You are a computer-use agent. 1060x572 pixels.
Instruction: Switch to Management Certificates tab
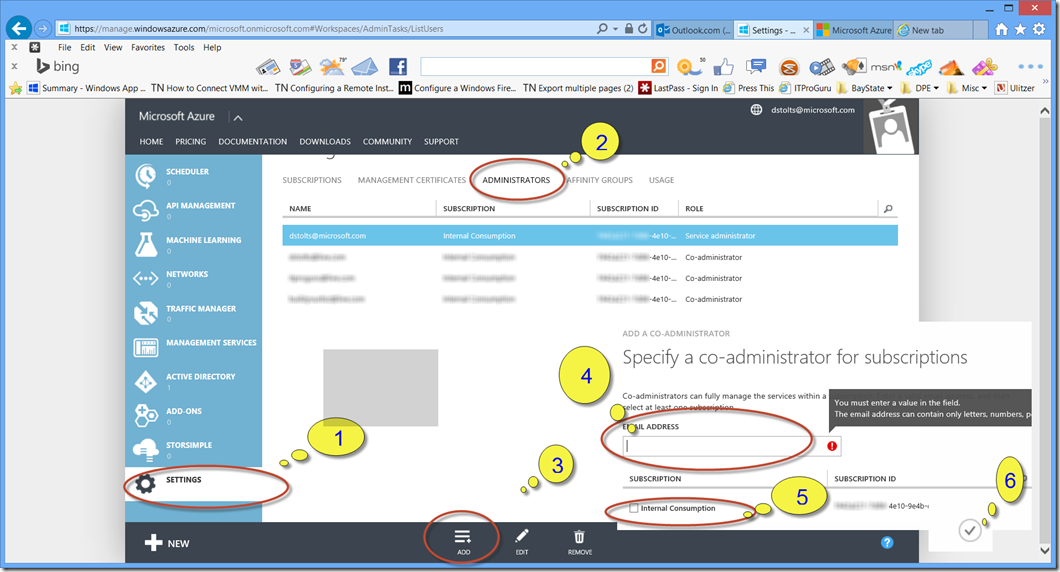(x=412, y=180)
